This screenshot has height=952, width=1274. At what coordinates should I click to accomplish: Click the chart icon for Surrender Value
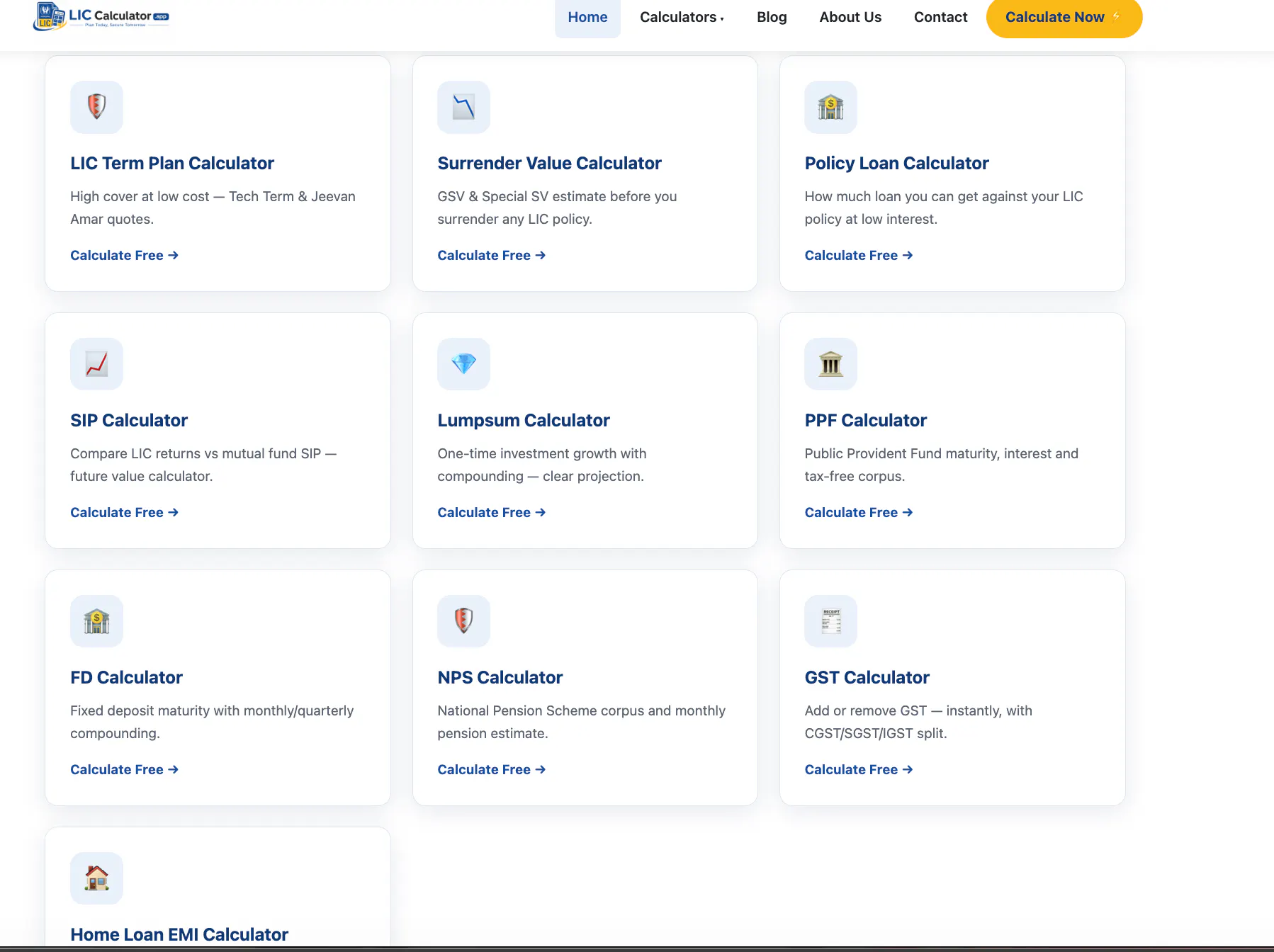[463, 107]
